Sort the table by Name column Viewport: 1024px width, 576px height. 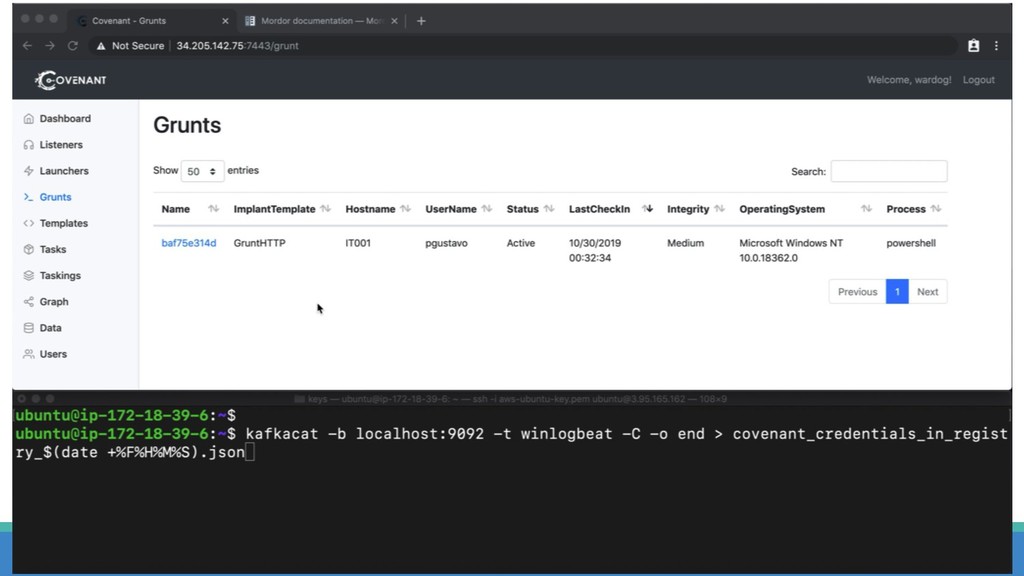point(189,209)
